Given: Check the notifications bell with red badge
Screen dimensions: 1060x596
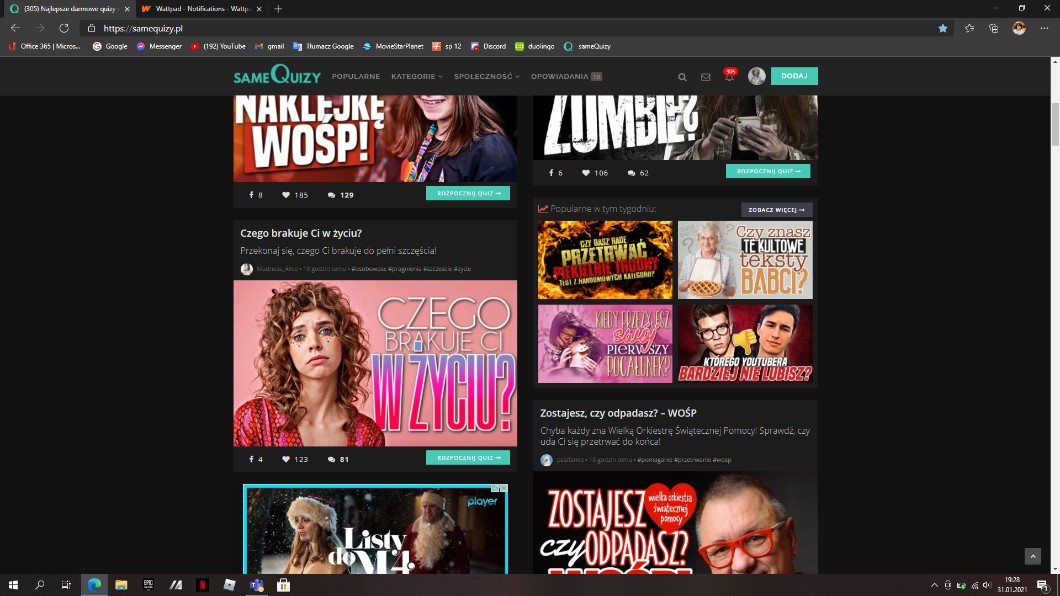Looking at the screenshot, I should (x=729, y=77).
